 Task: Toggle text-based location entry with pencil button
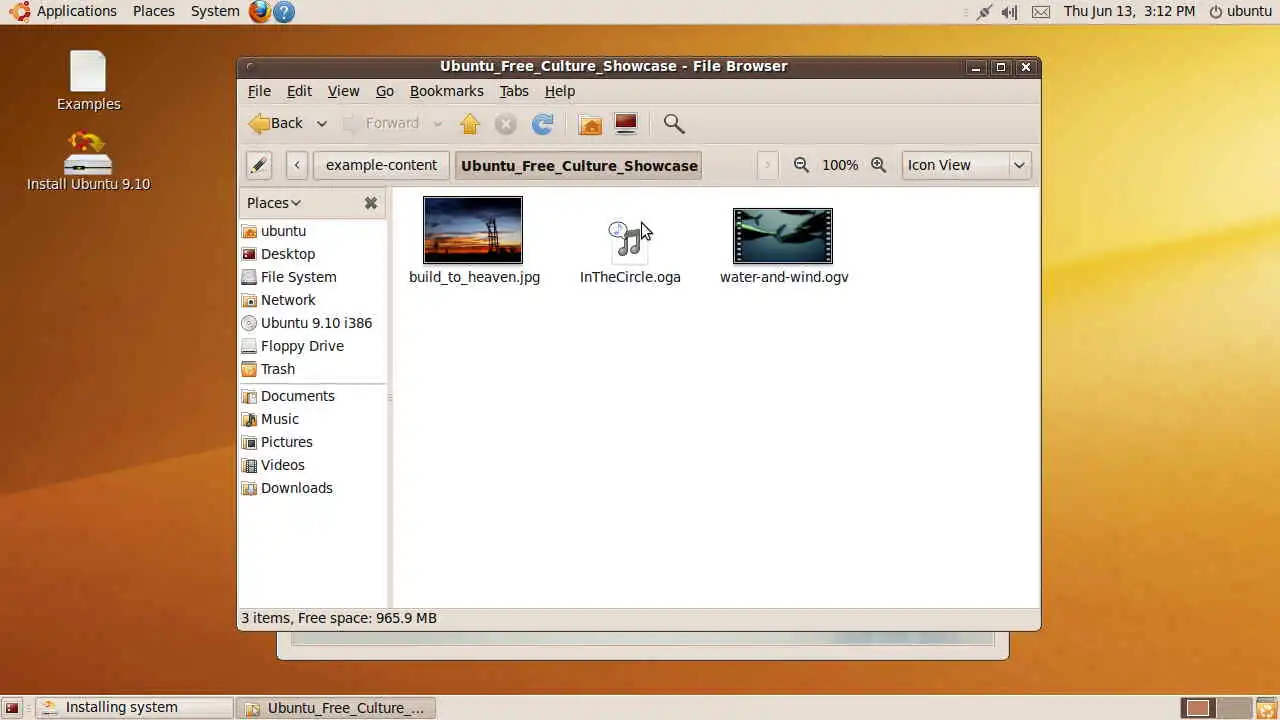(259, 165)
